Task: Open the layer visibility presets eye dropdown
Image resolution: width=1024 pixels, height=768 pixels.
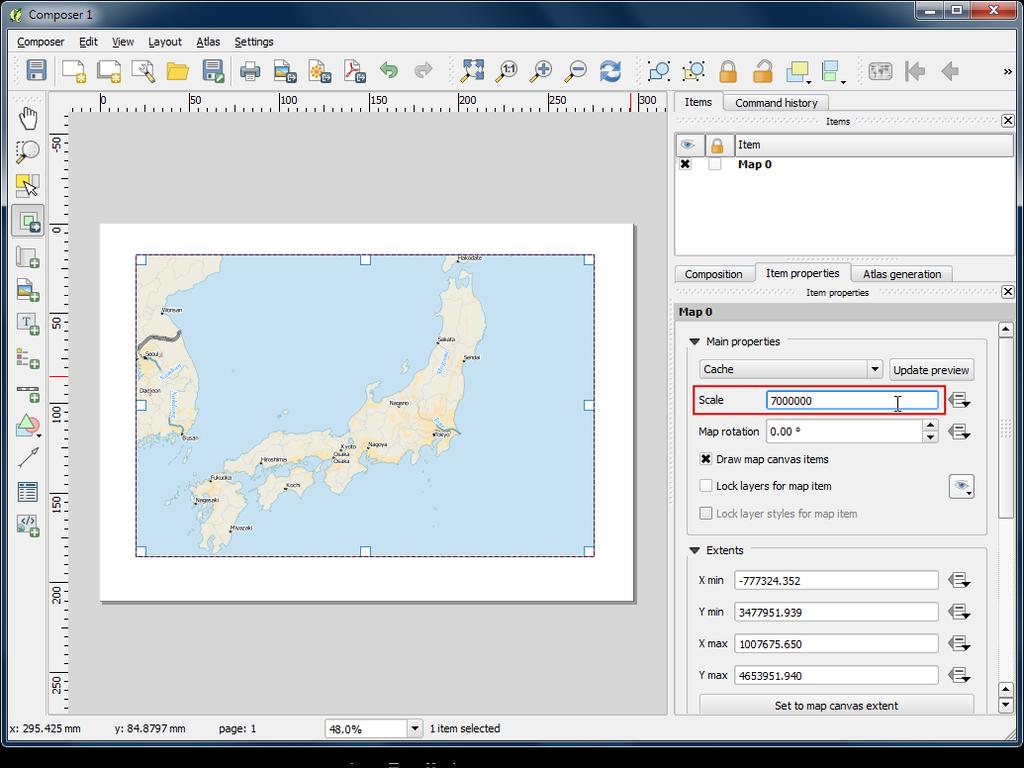Action: (961, 487)
